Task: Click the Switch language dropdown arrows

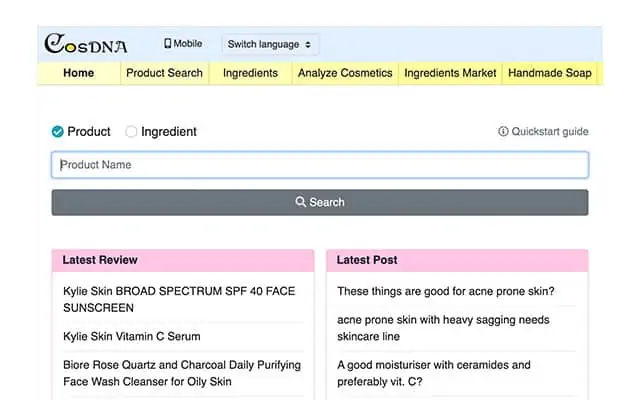Action: point(308,44)
